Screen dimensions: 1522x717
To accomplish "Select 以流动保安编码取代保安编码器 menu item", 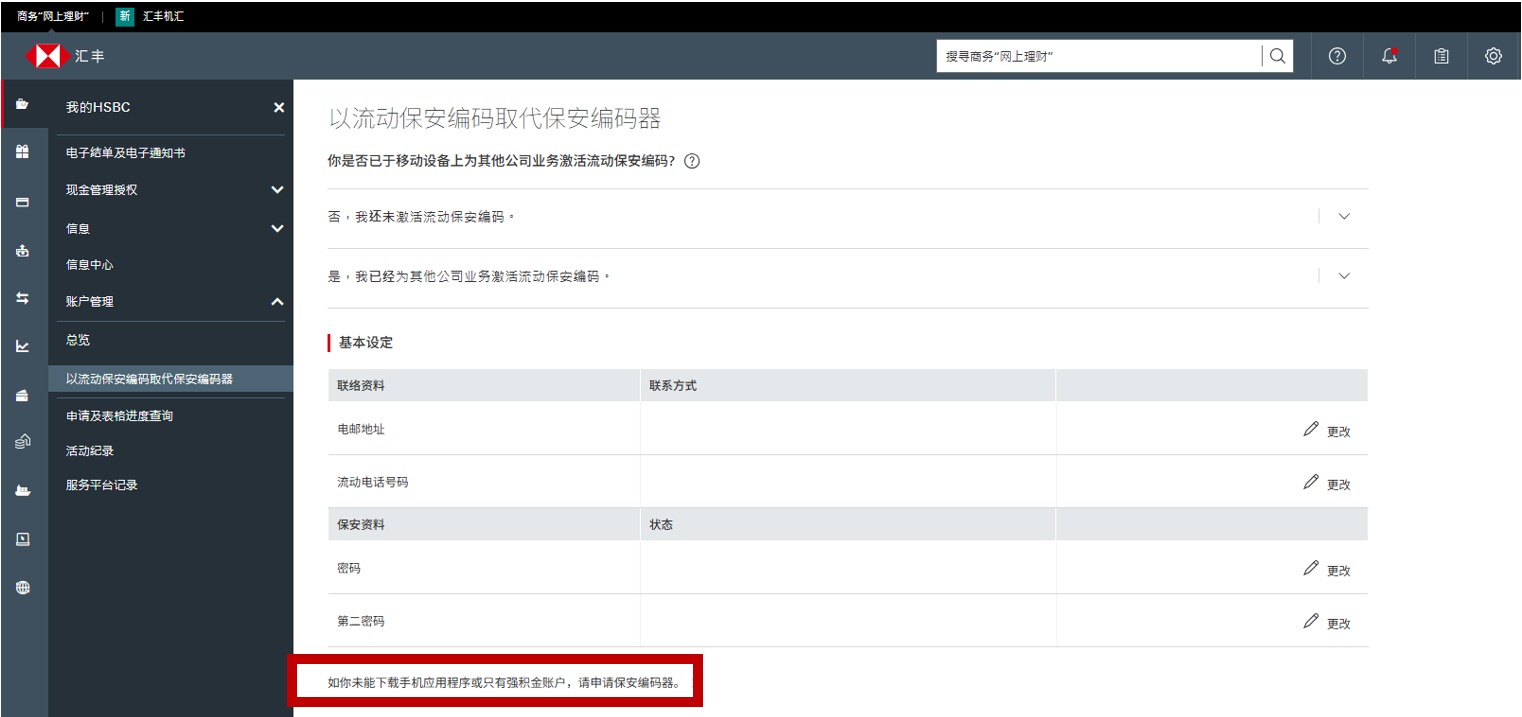I will [x=149, y=379].
